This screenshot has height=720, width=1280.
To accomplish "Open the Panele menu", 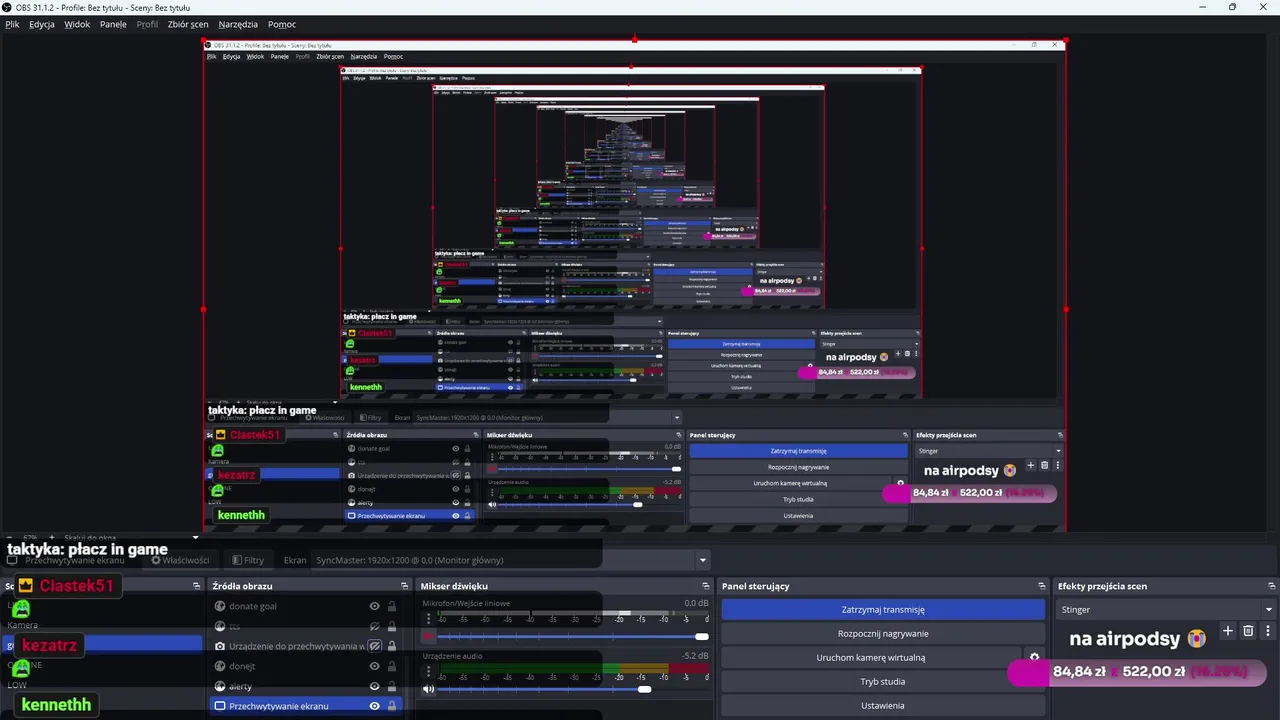I will 113,24.
